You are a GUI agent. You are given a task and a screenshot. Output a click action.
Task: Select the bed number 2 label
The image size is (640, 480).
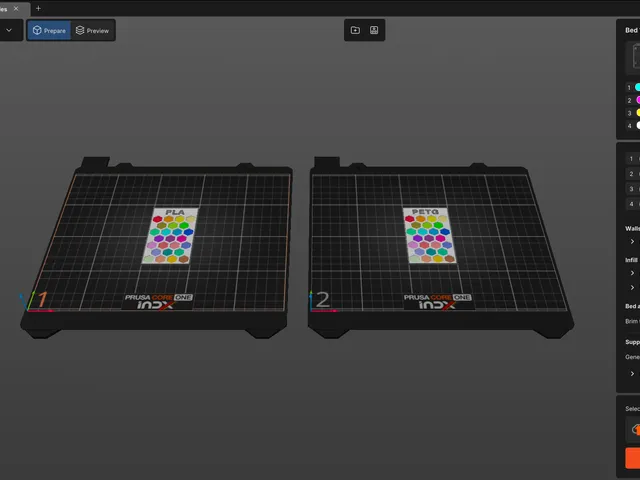coord(322,300)
